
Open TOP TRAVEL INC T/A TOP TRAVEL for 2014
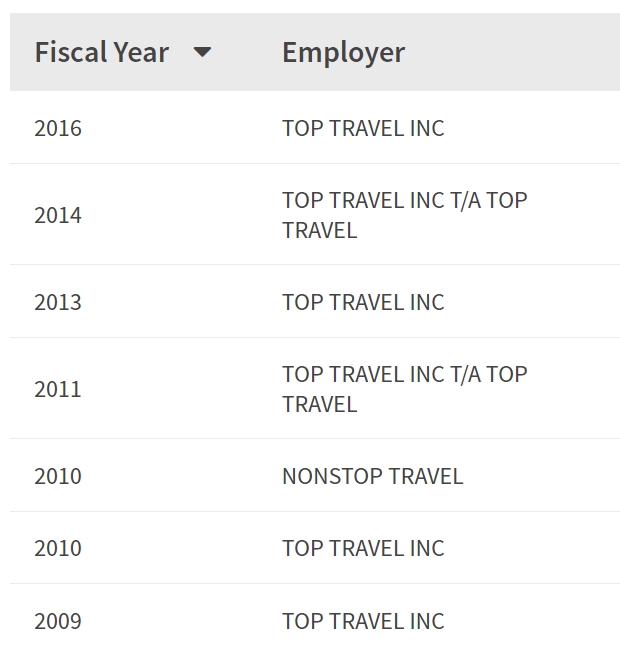(x=404, y=201)
